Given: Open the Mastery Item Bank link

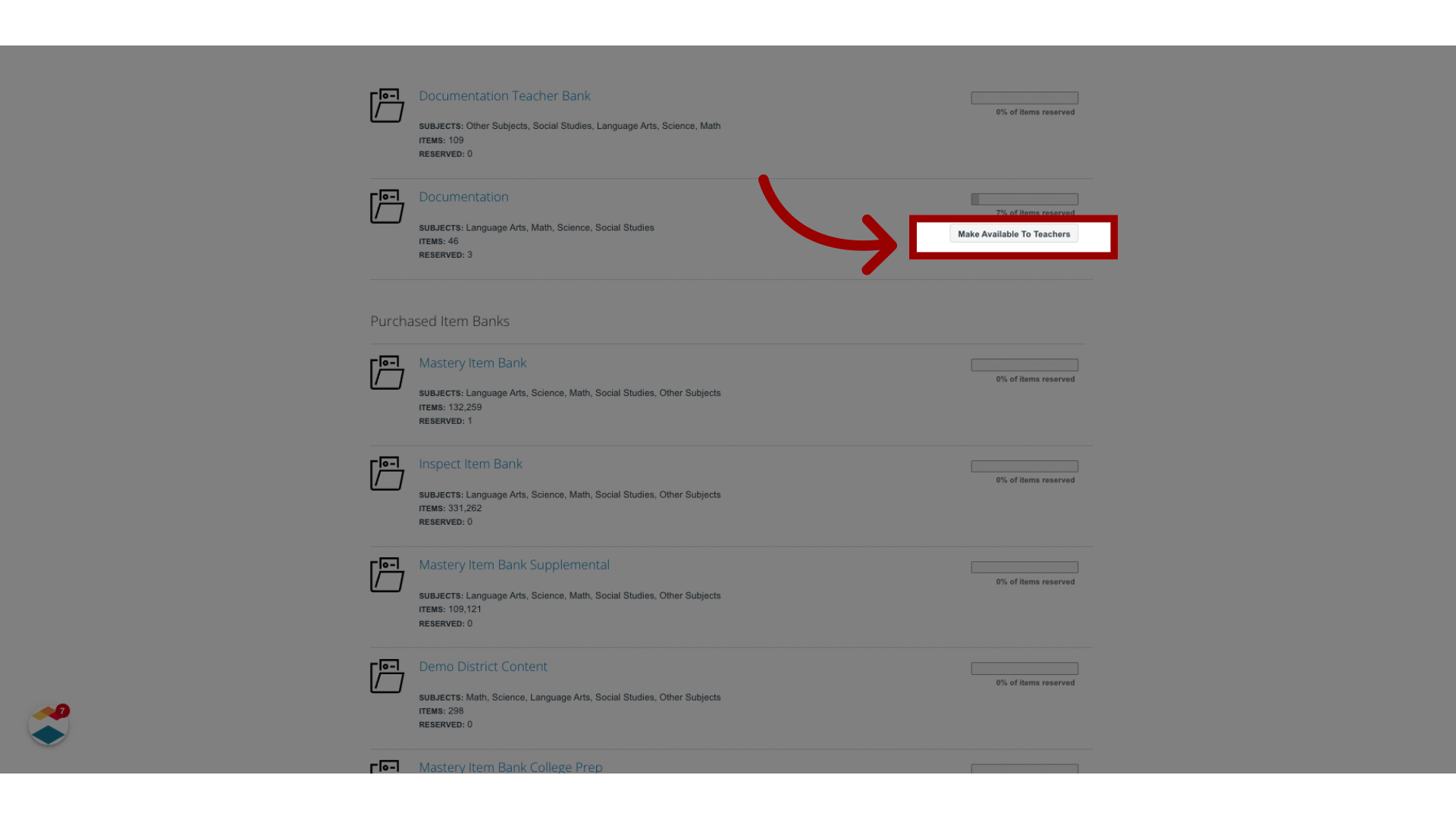Looking at the screenshot, I should (472, 362).
